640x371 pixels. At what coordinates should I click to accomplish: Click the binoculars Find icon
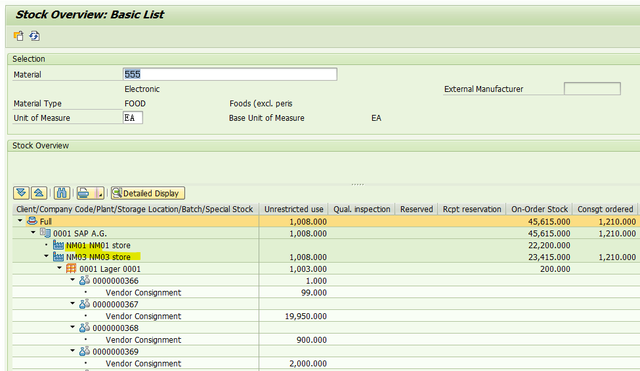(62, 193)
